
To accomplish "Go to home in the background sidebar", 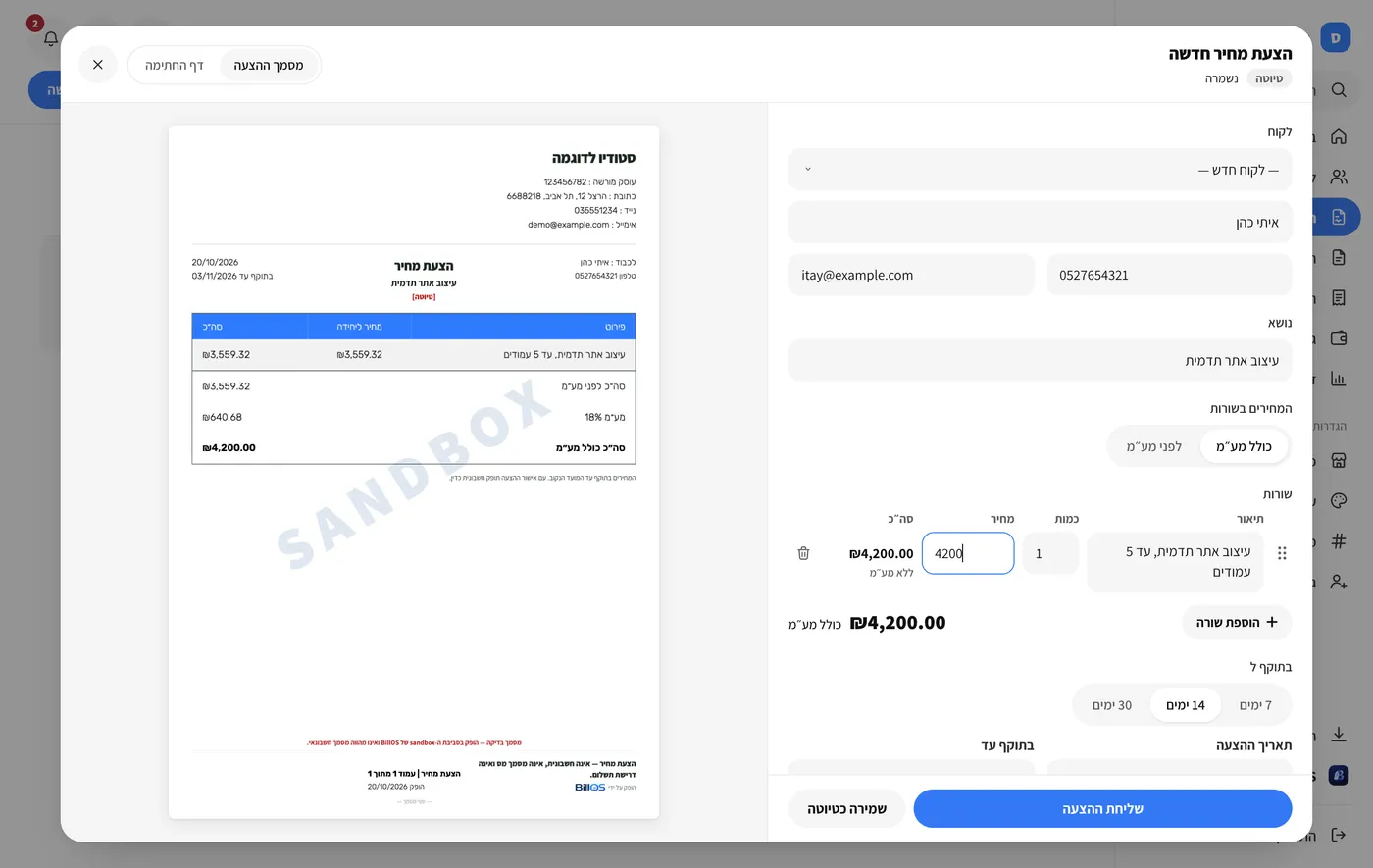I will pos(1339,136).
